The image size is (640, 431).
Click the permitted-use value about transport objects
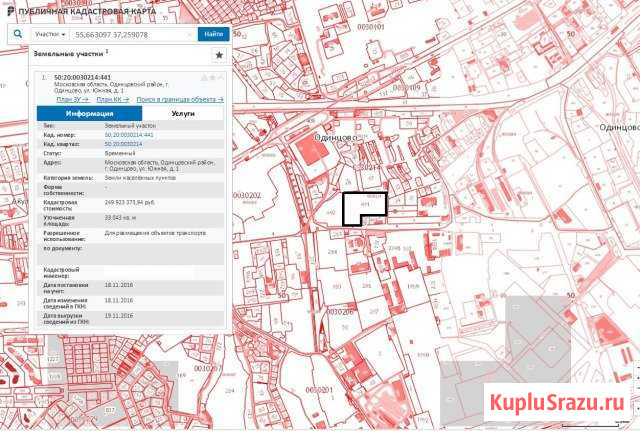tap(155, 233)
